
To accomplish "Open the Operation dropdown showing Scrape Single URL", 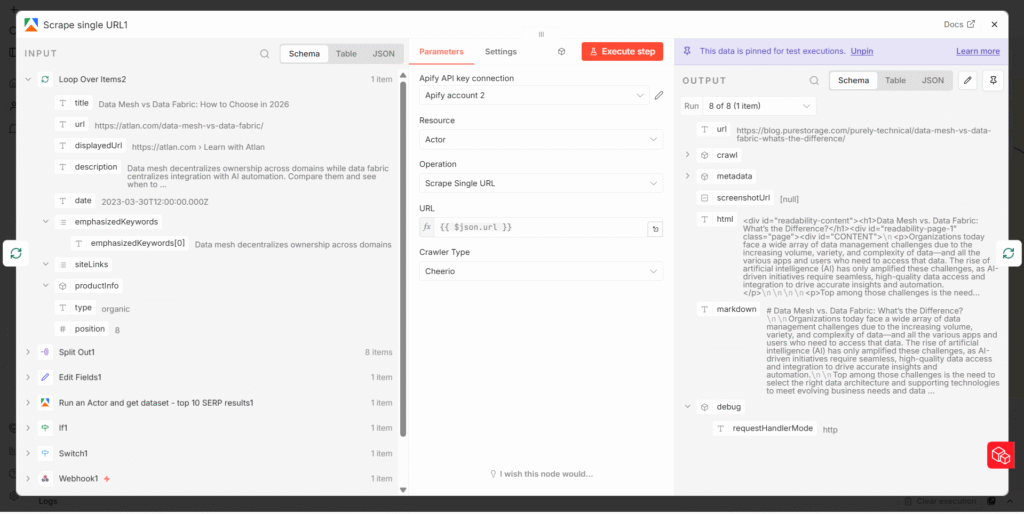I will (540, 184).
